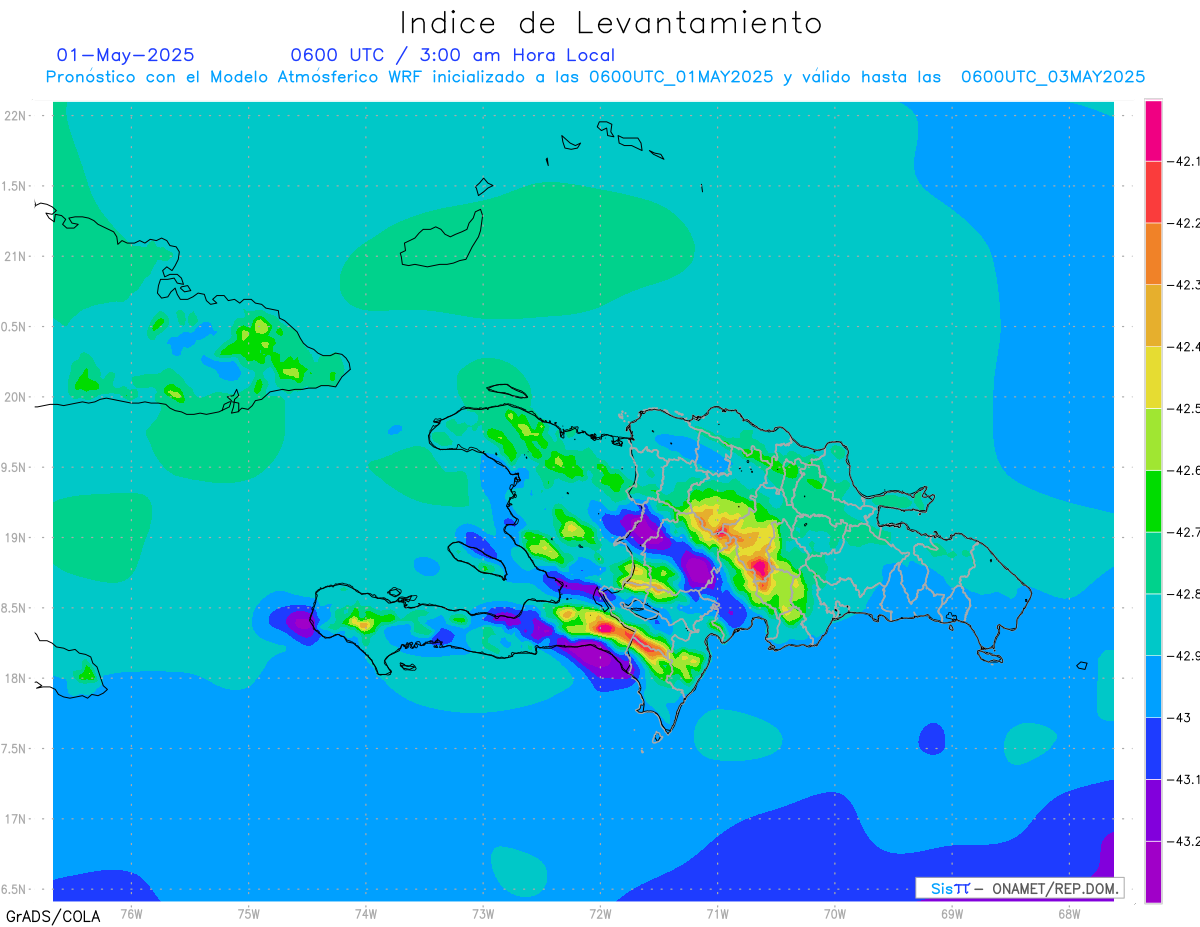Pick the sky-blue swatch between -42.9 and -43

click(1153, 686)
